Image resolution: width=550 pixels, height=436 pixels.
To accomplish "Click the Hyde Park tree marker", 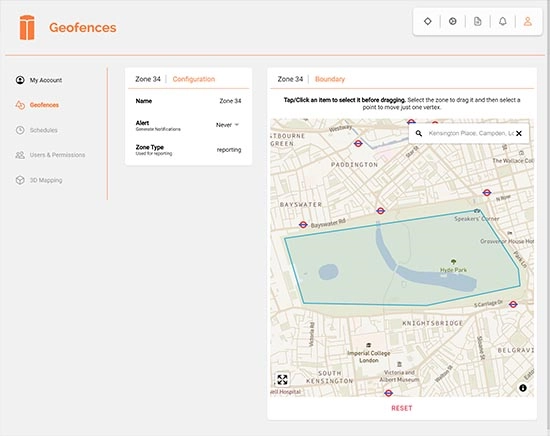I will click(453, 262).
